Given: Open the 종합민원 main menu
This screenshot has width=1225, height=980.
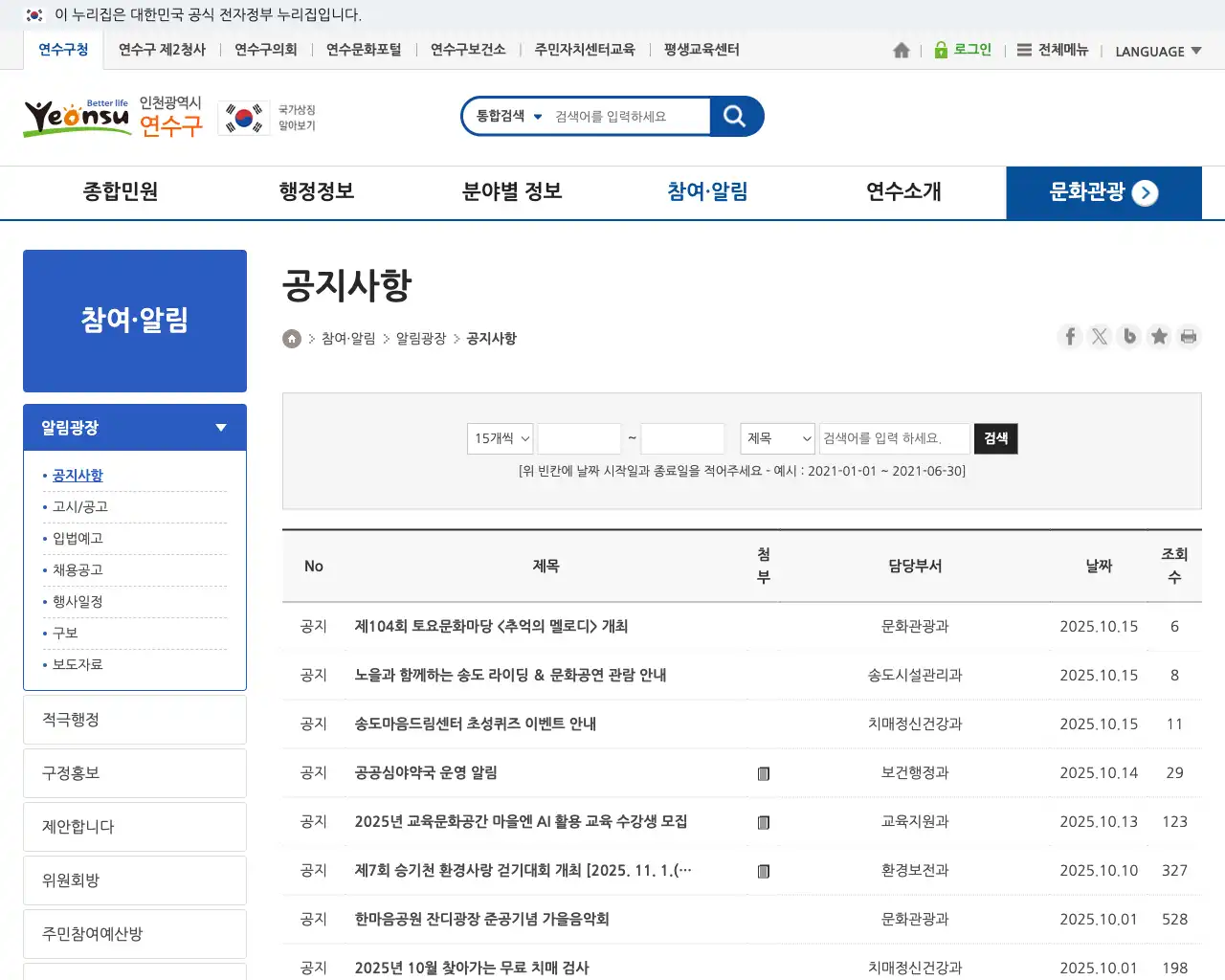Looking at the screenshot, I should [121, 192].
